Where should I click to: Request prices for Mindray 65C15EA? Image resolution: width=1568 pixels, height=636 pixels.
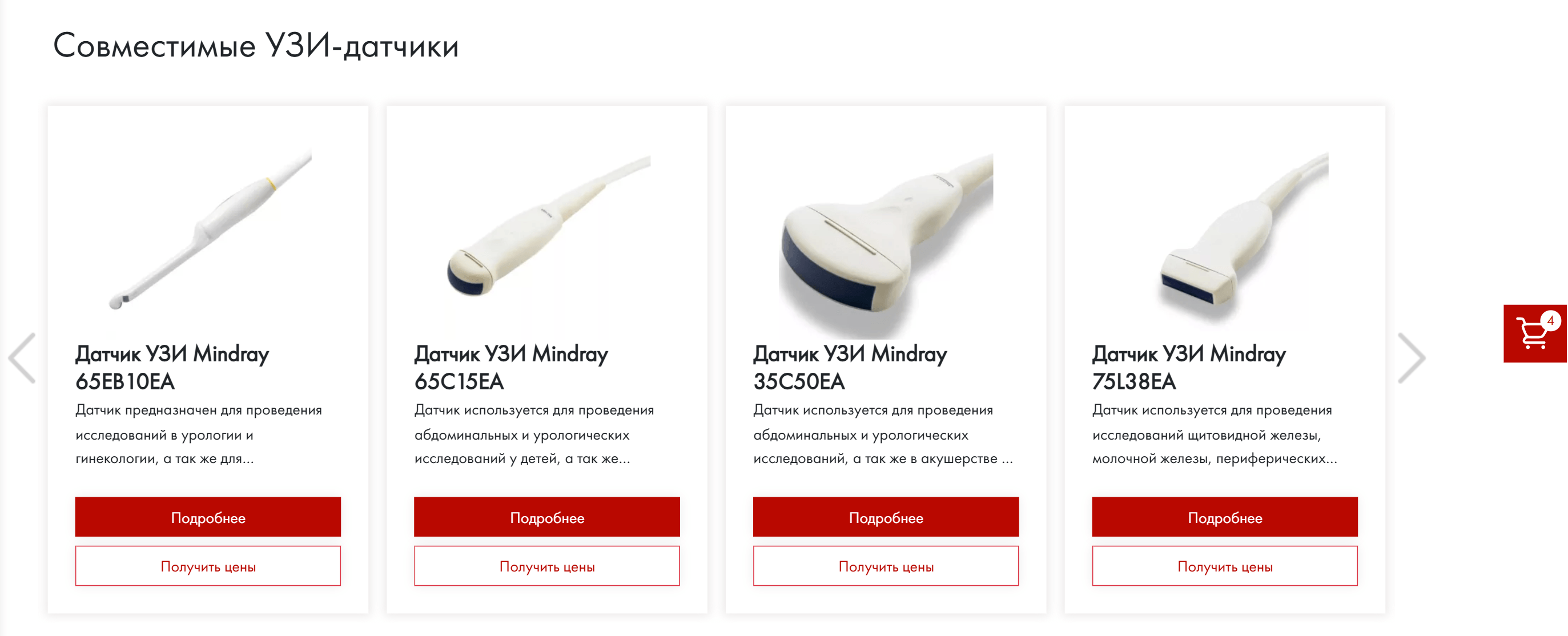tap(546, 566)
